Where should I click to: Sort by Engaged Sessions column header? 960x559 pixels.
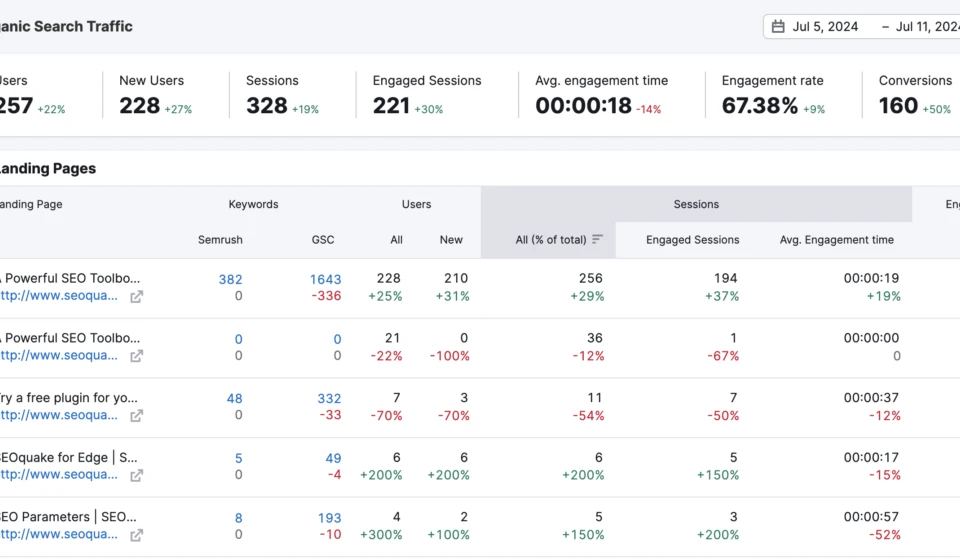point(692,240)
